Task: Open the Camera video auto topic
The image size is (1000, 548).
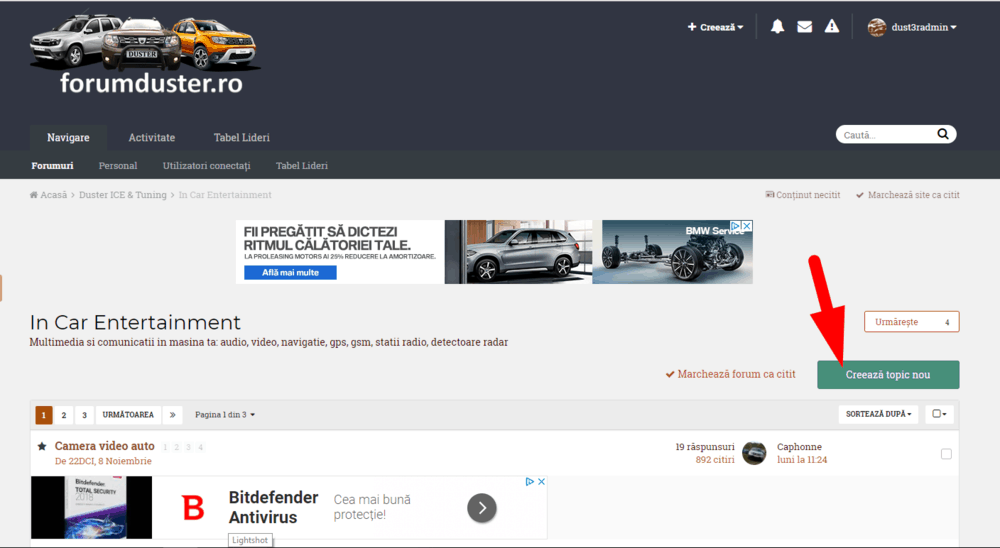Action: (x=105, y=446)
